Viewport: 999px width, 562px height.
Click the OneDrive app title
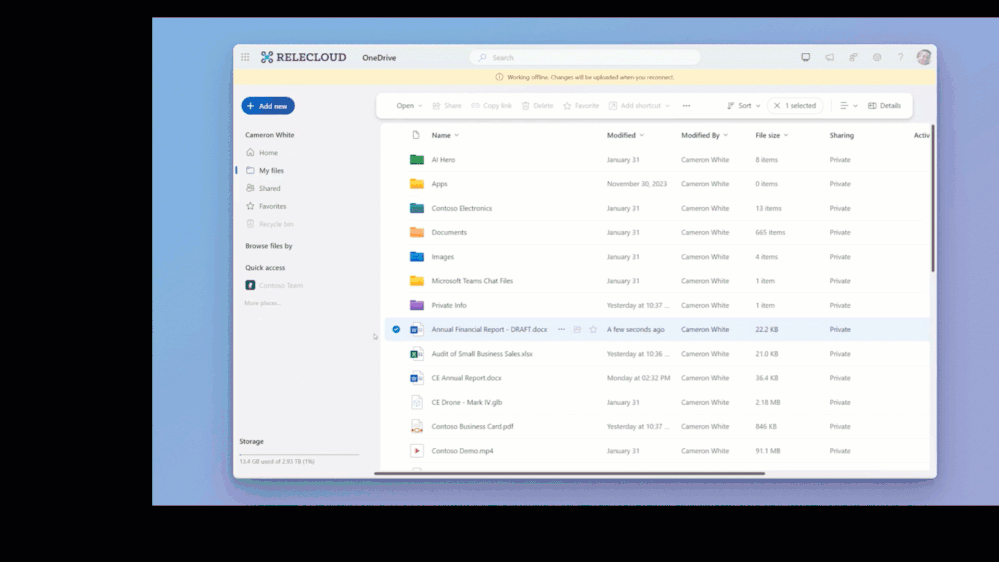point(379,57)
